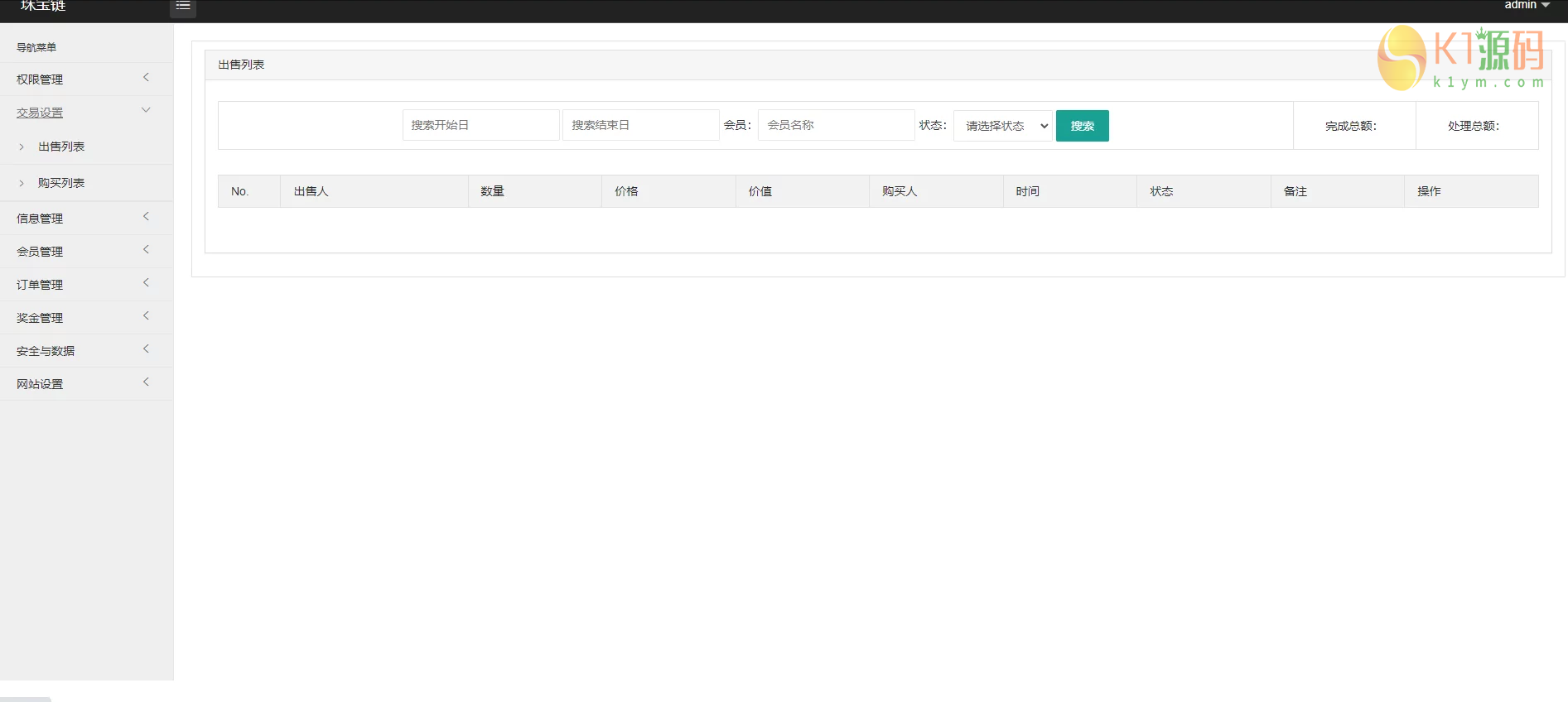Focus the 搜索开始日 date field
This screenshot has height=702, width=1568.
point(480,125)
